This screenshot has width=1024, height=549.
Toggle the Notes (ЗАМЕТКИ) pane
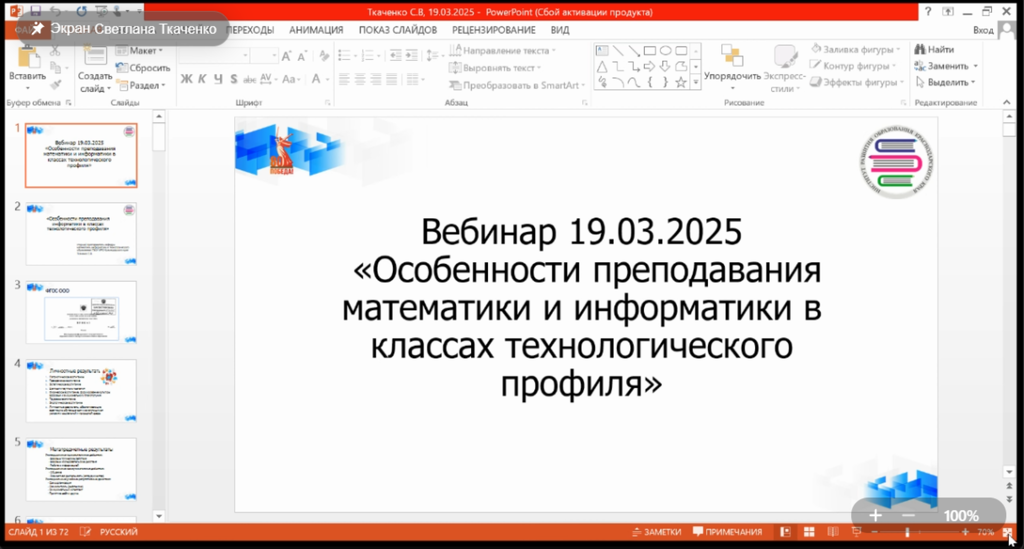[657, 532]
